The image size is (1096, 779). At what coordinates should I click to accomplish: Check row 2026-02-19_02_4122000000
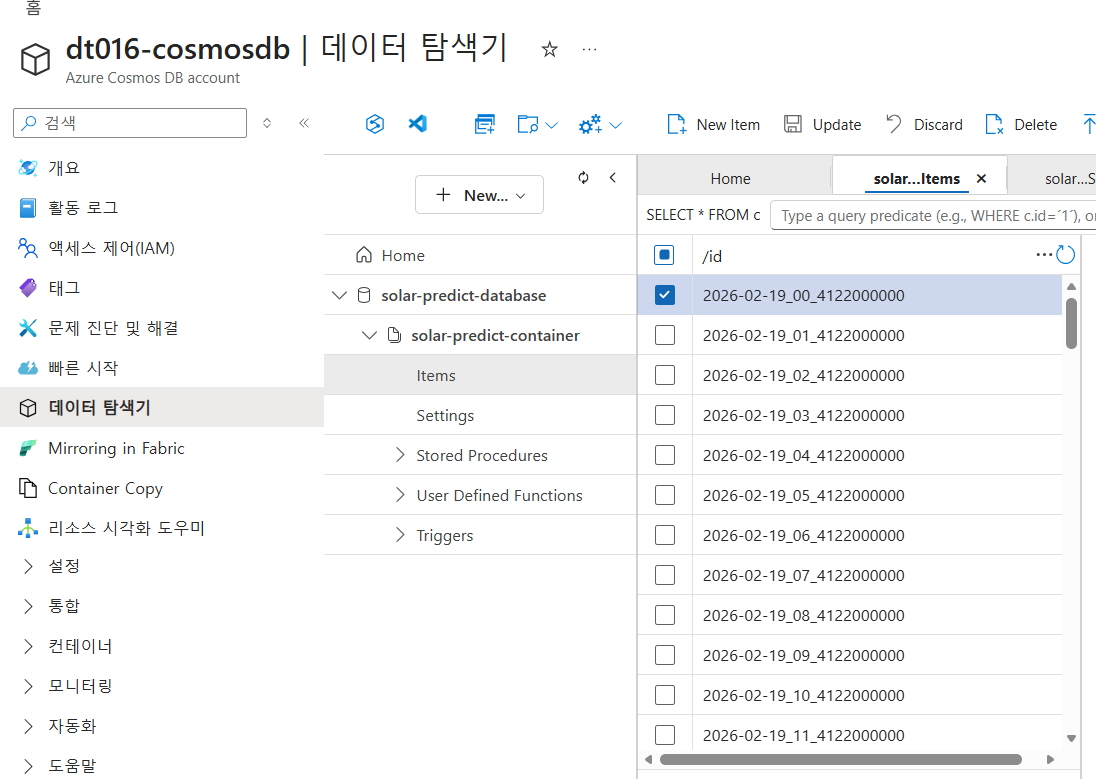[665, 375]
